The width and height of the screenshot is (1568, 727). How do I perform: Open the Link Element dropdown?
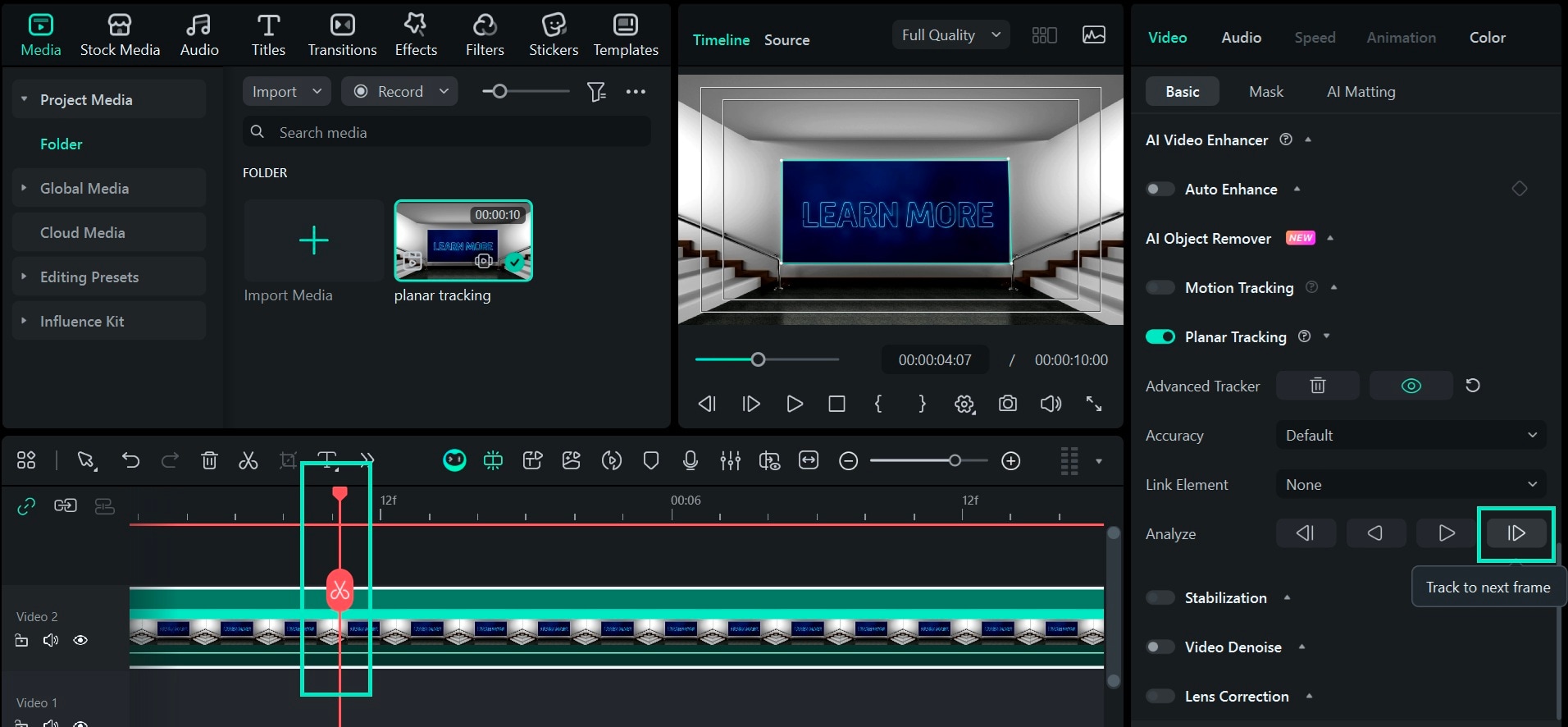pyautogui.click(x=1411, y=485)
